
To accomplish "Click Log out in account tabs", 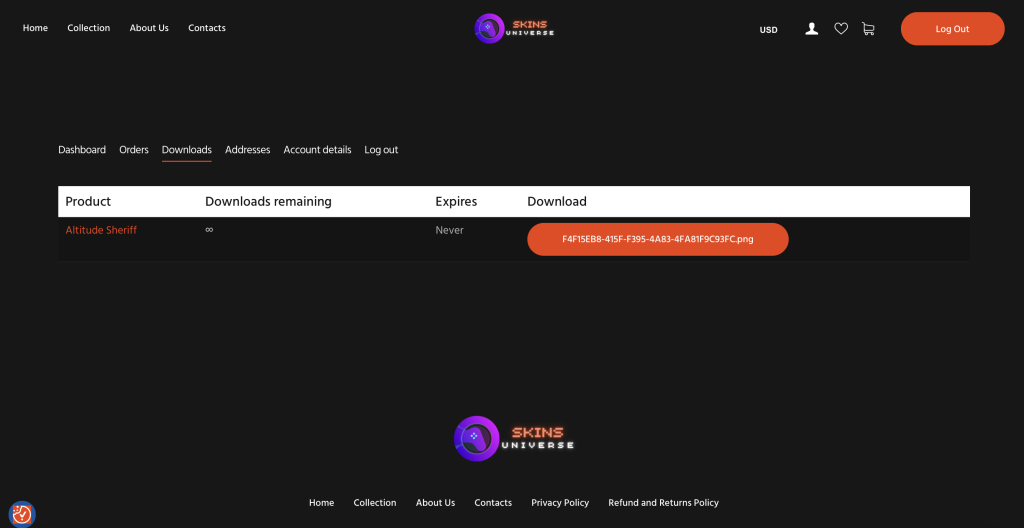I will pos(381,150).
